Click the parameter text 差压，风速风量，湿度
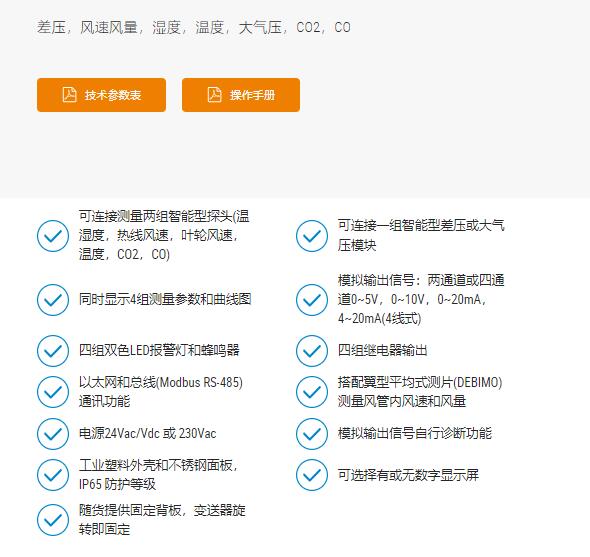The image size is (590, 557). 109,27
